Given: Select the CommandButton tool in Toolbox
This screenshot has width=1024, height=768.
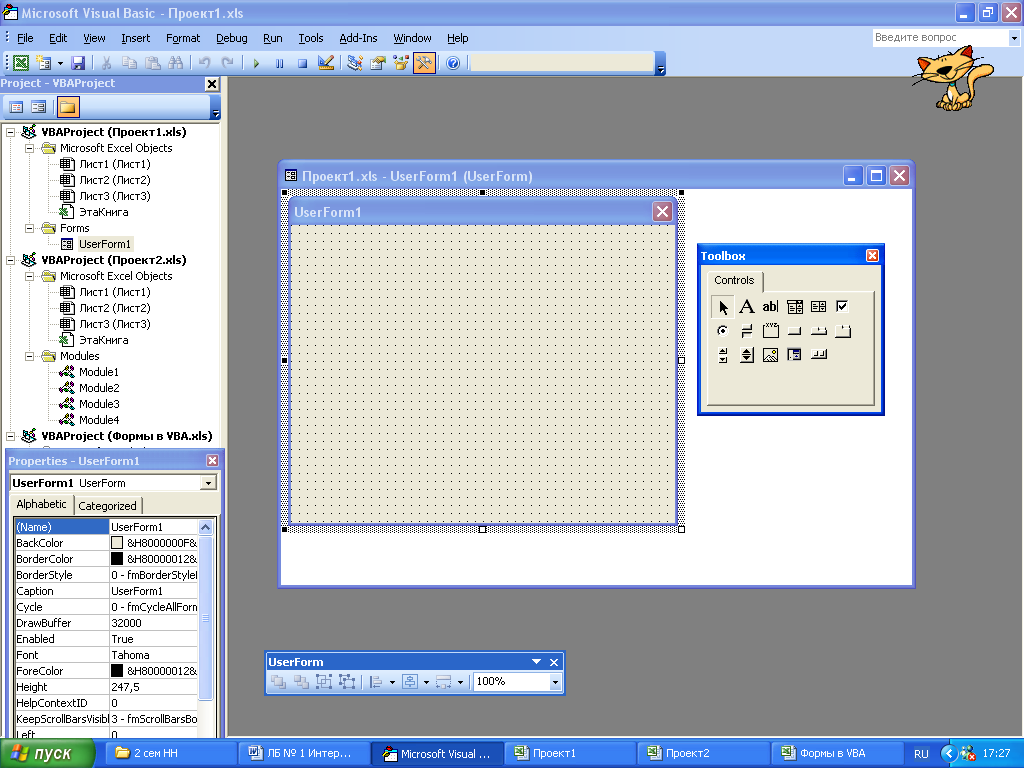Looking at the screenshot, I should pos(794,330).
